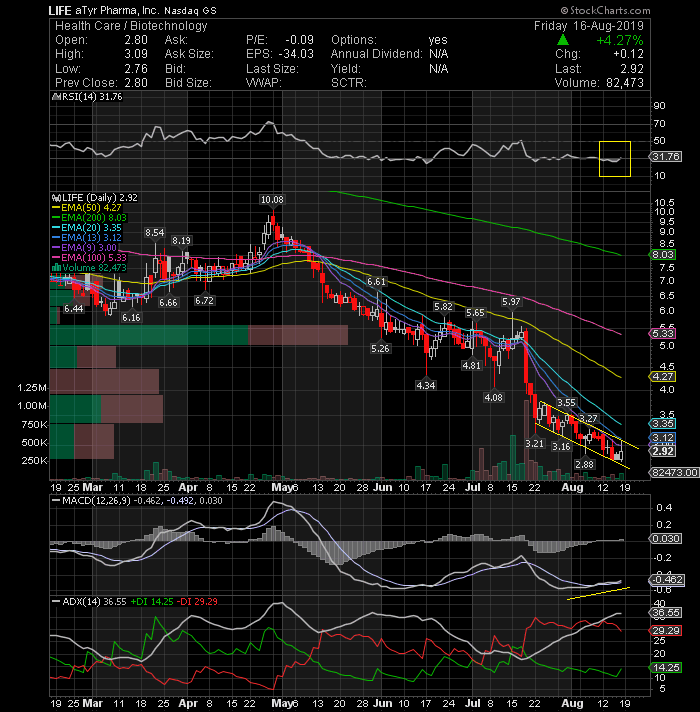Click the green up-arrow beside +4.27%
Viewport: 700px width, 712px height.
pos(562,40)
